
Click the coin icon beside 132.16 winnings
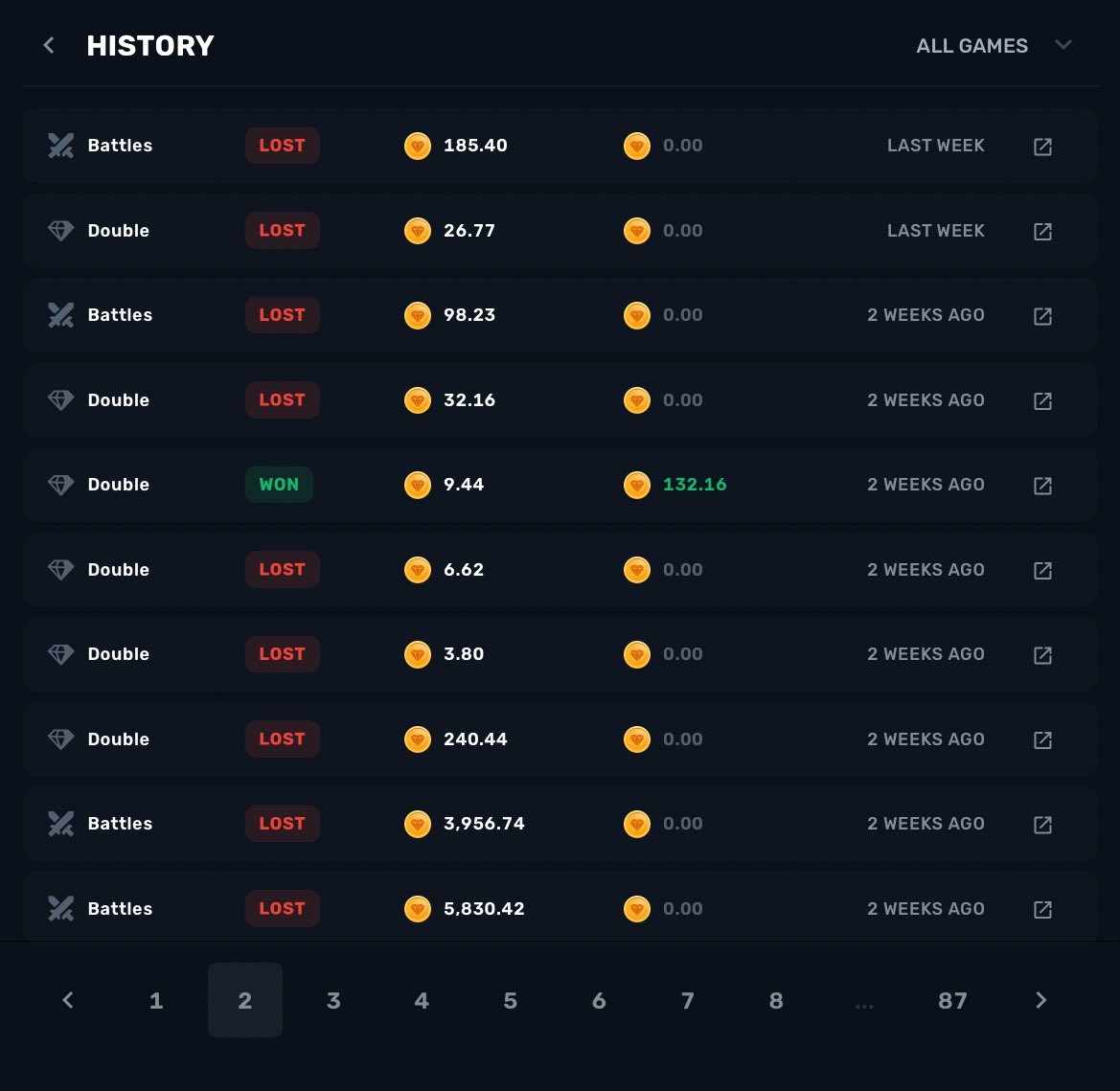click(x=636, y=485)
